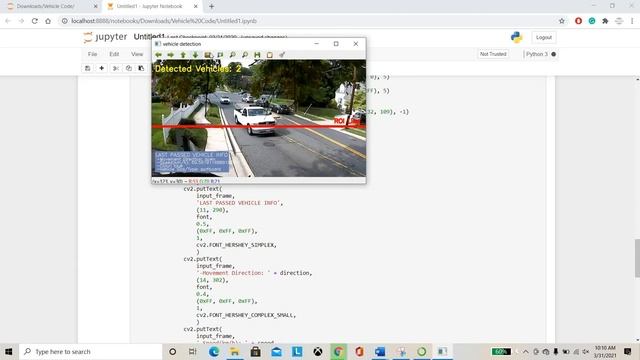Open the taskbar clock showing 10:10 AM
This screenshot has width=640, height=360.
pyautogui.click(x=605, y=351)
